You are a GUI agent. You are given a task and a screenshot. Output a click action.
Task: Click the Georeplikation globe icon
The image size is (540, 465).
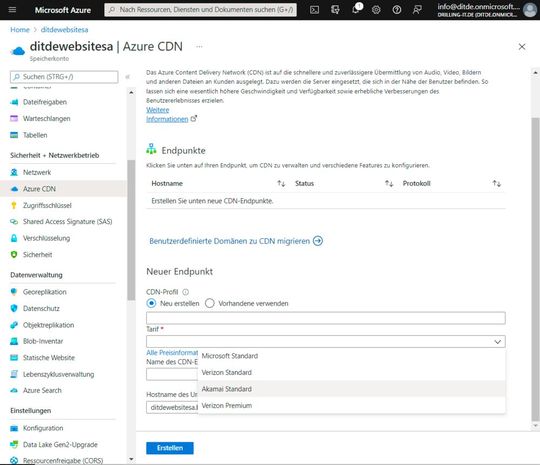click(x=14, y=292)
